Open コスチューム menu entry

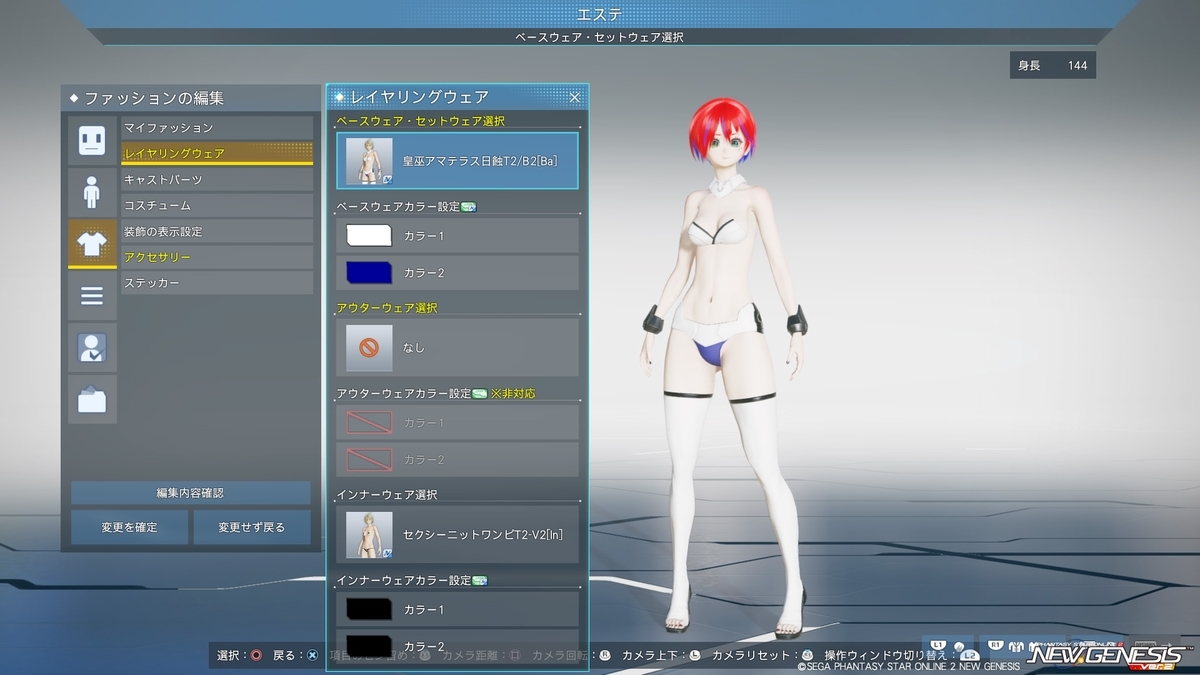point(217,206)
